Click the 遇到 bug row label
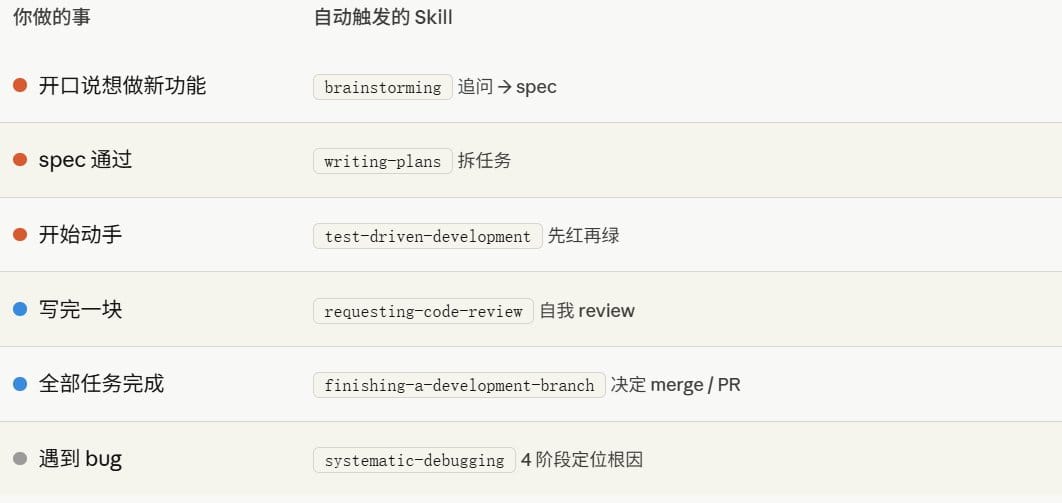 [x=81, y=459]
